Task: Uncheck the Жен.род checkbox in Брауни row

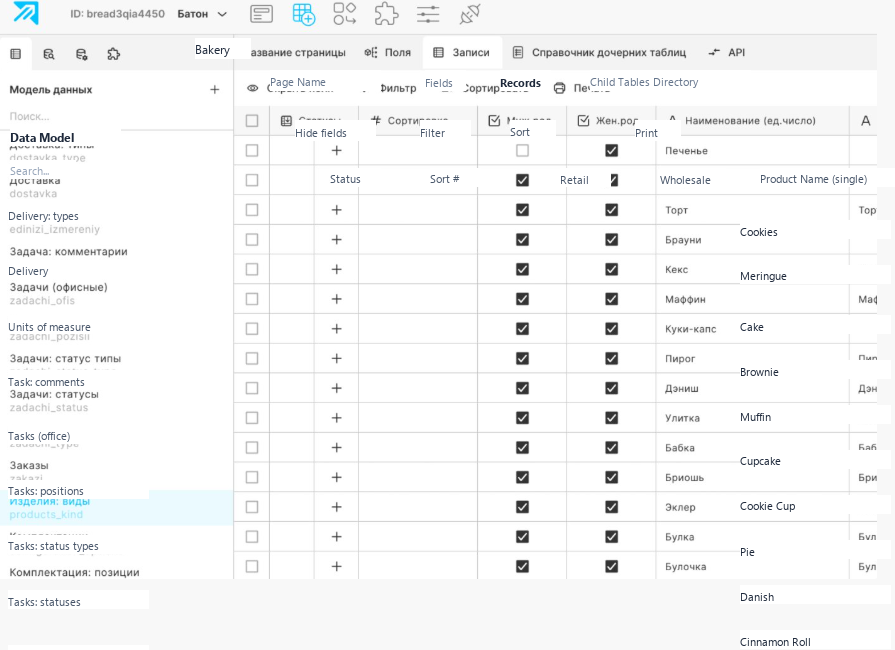Action: (x=611, y=240)
